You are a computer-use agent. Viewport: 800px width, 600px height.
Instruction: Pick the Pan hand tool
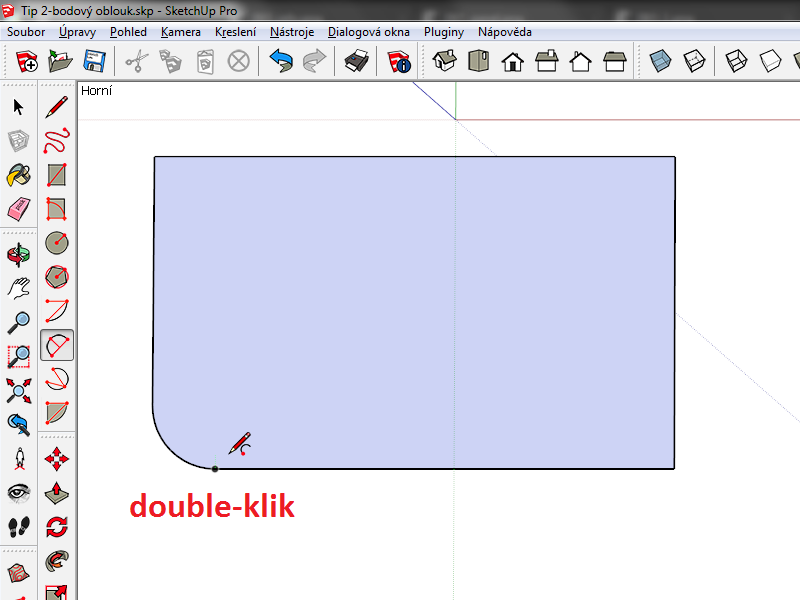click(18, 289)
